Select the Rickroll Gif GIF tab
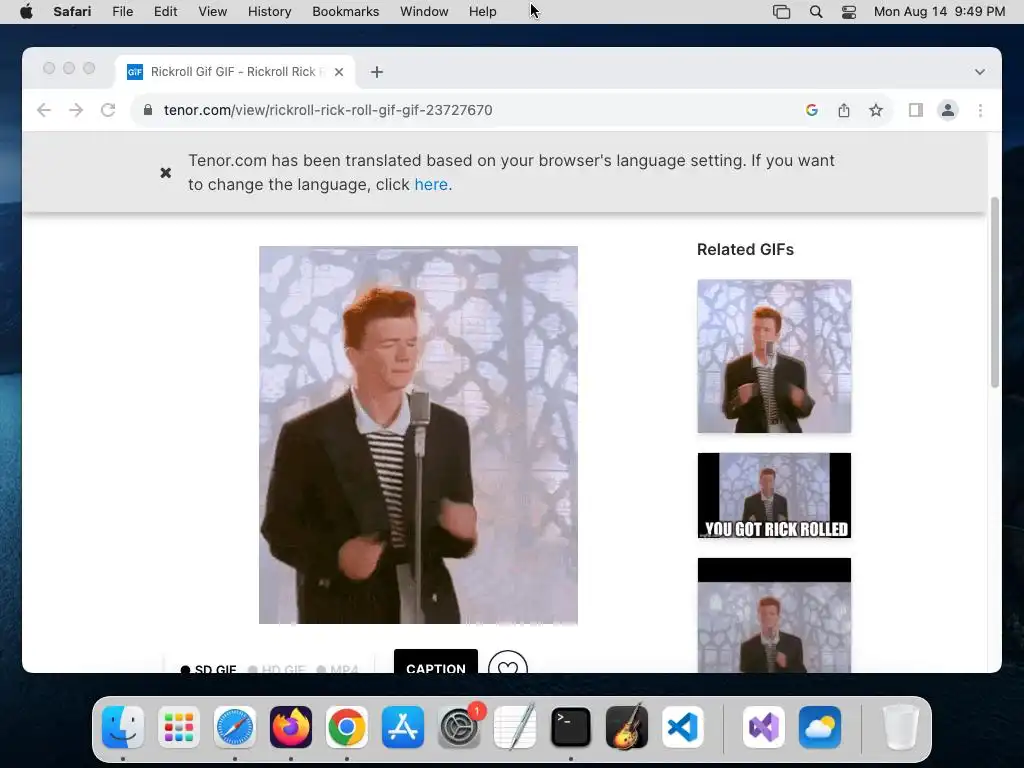 [235, 72]
